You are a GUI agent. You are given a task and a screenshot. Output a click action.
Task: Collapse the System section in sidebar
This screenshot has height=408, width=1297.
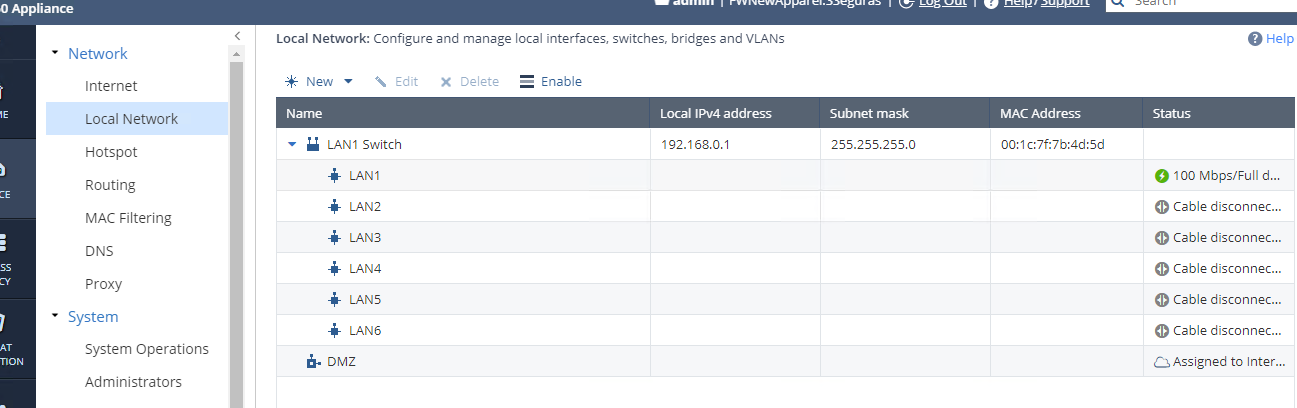pyautogui.click(x=55, y=317)
